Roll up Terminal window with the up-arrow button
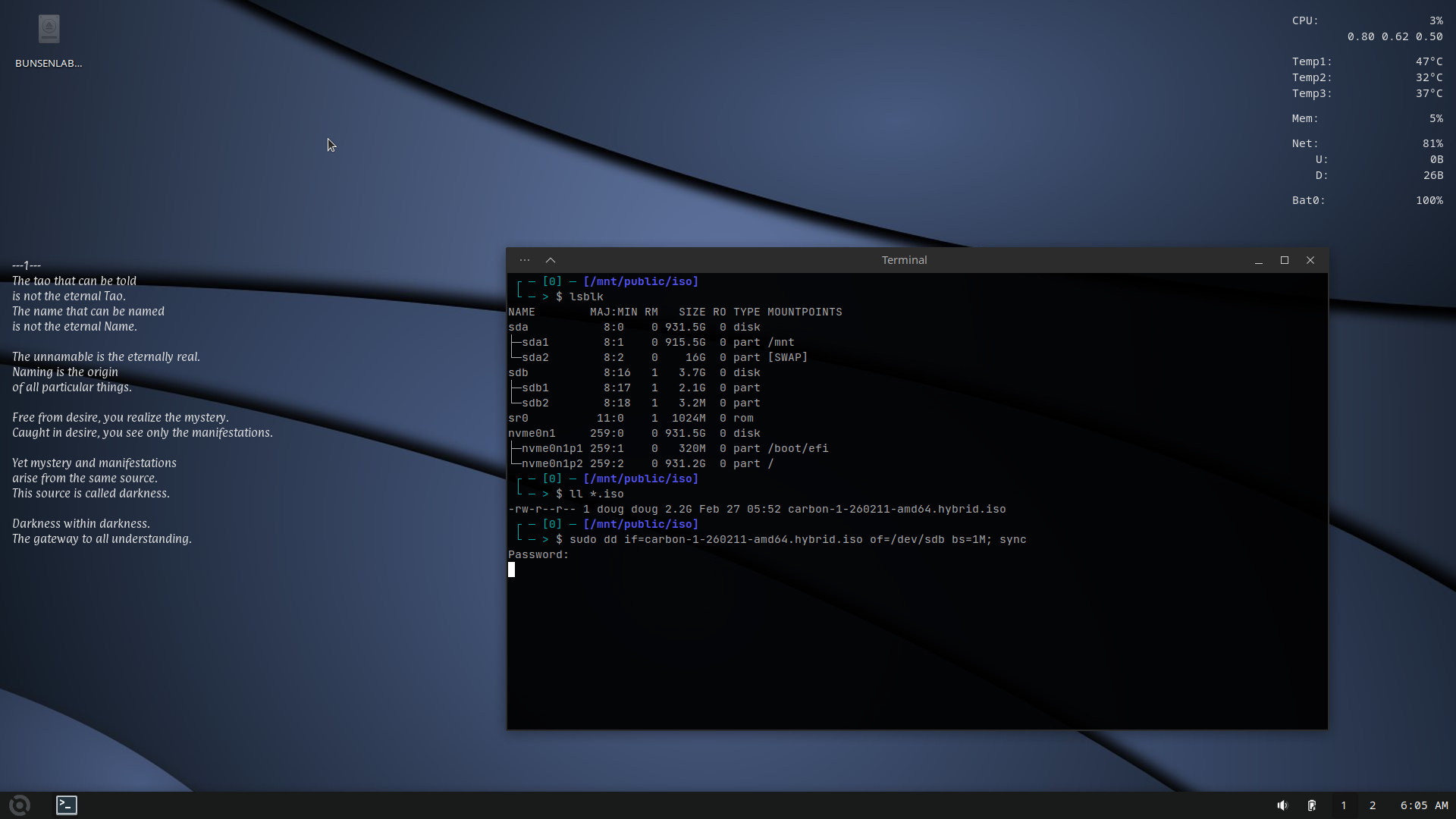This screenshot has height=819, width=1456. (551, 260)
